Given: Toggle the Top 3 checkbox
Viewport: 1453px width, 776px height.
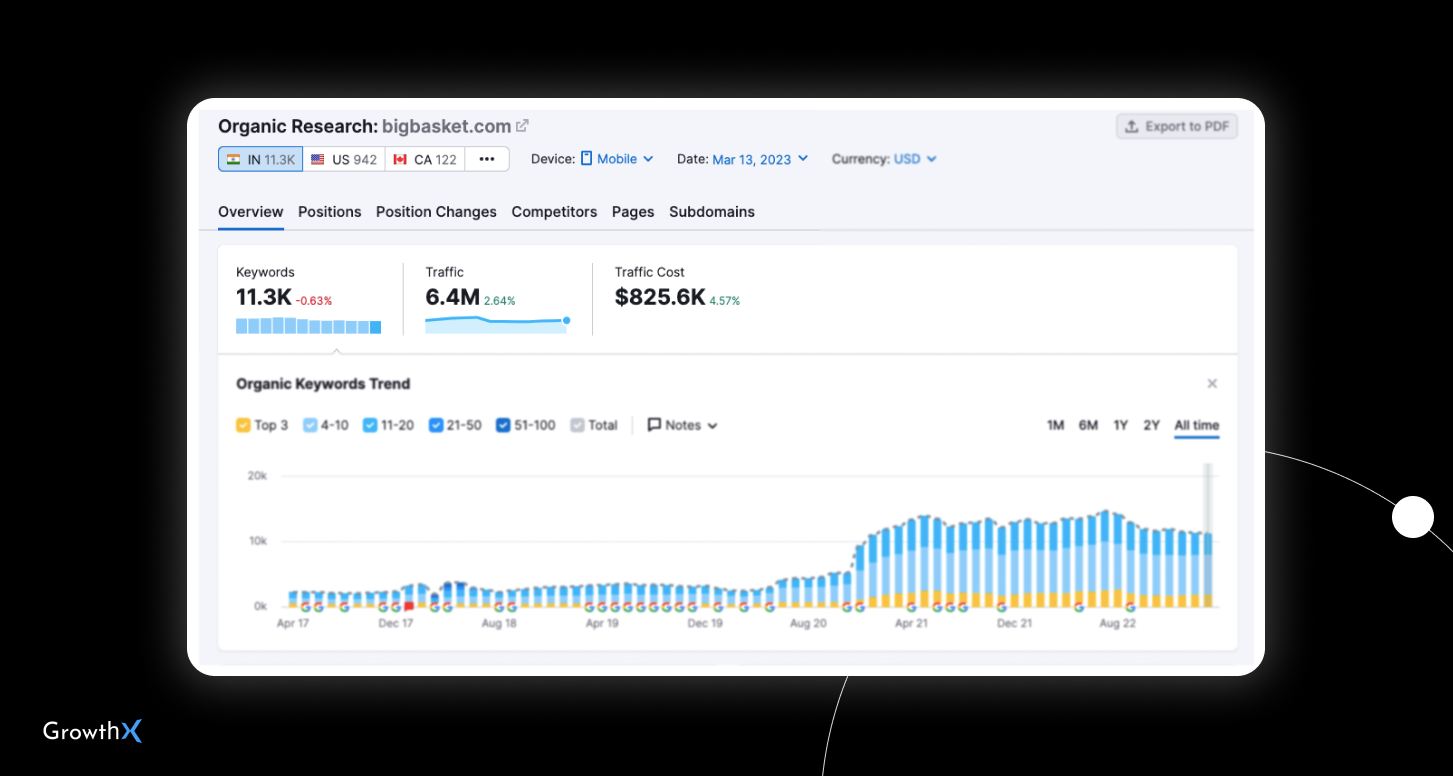Looking at the screenshot, I should click(x=243, y=425).
